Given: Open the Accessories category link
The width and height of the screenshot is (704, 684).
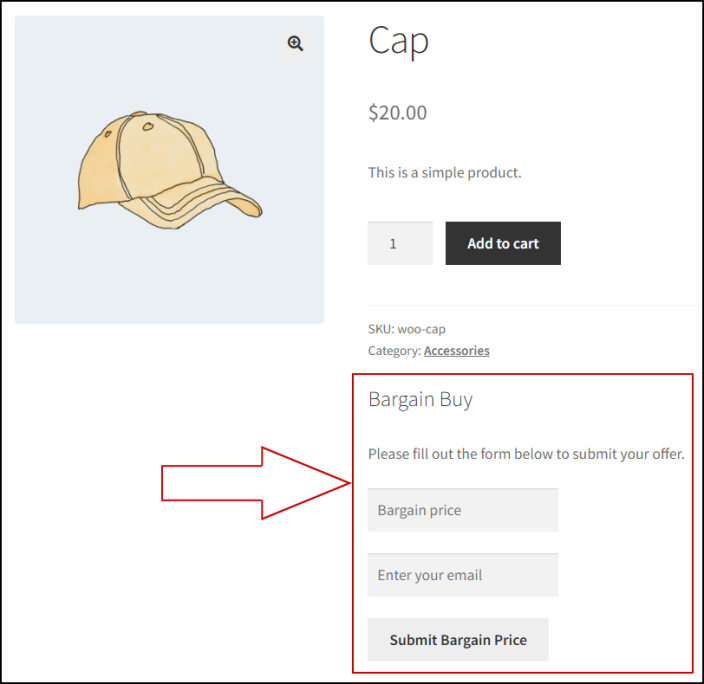Looking at the screenshot, I should pyautogui.click(x=456, y=351).
